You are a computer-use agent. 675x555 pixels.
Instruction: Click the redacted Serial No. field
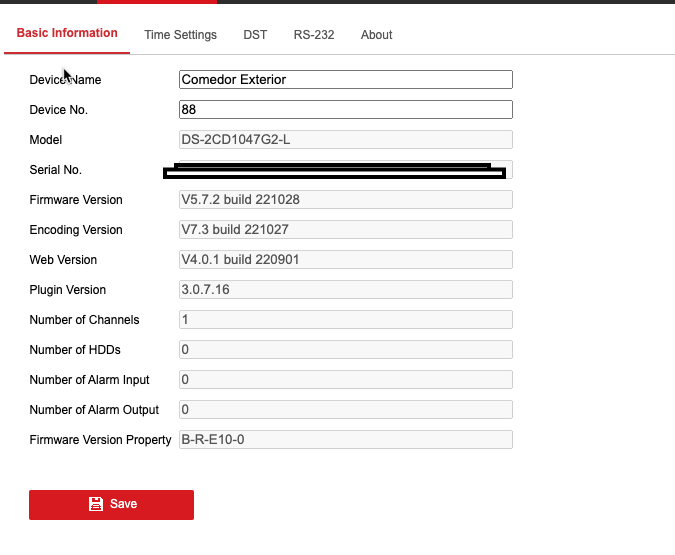point(345,170)
